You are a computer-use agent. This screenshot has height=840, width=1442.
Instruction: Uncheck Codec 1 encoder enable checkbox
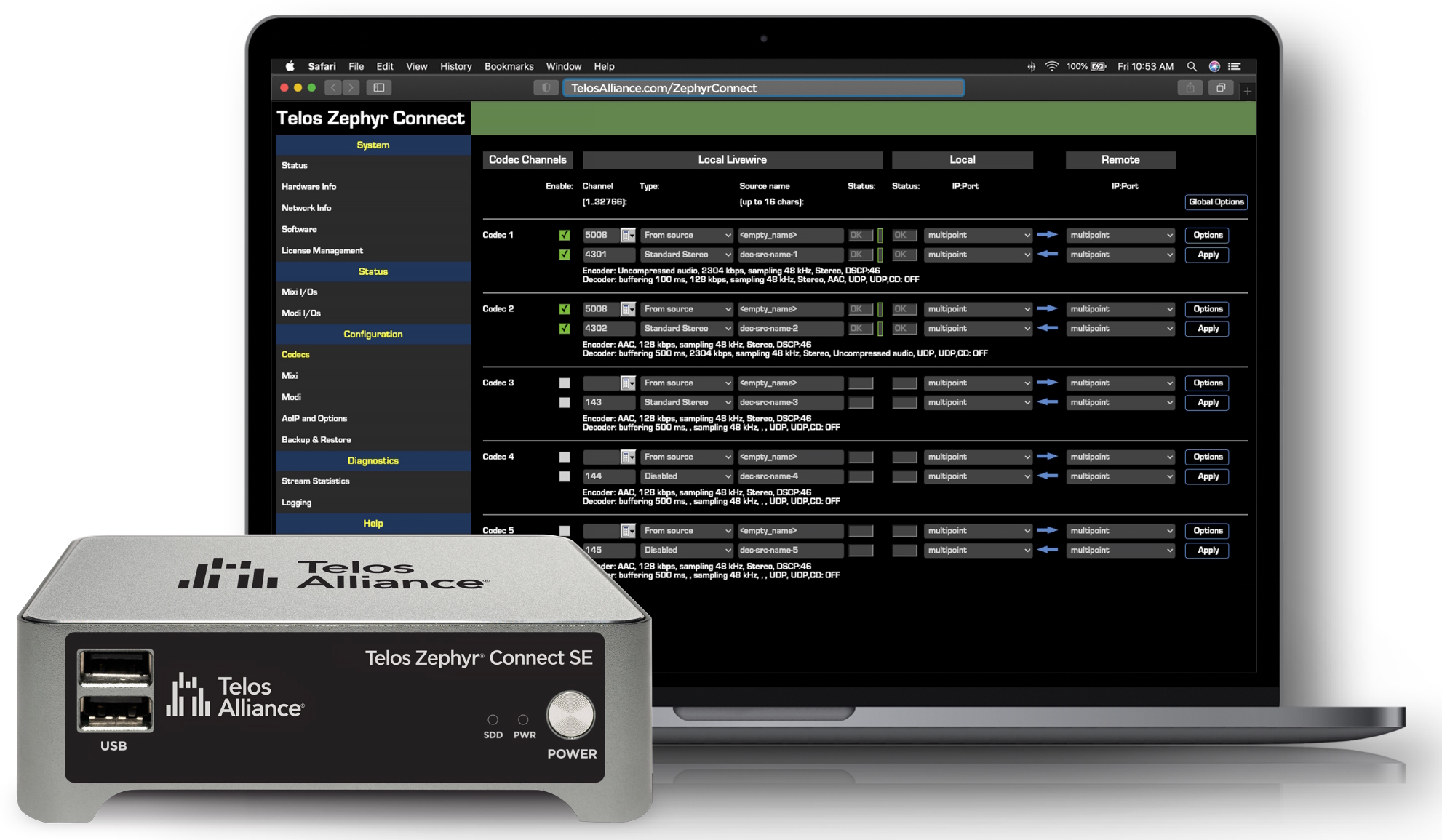point(565,235)
